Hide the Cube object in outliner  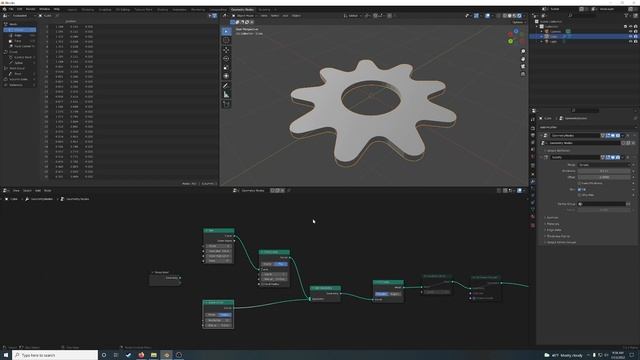630,36
